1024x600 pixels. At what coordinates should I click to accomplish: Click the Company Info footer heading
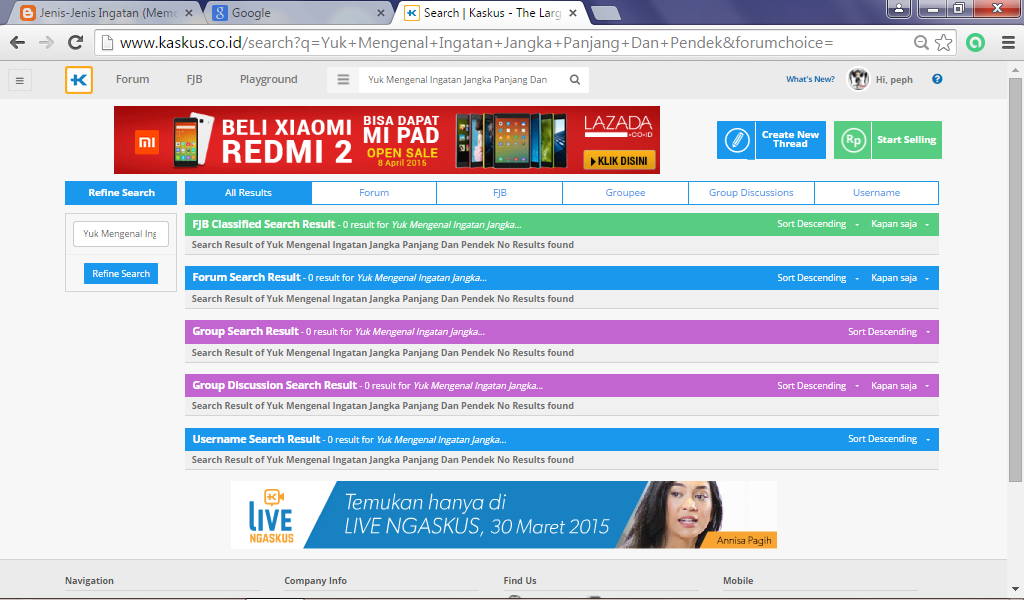pos(315,580)
